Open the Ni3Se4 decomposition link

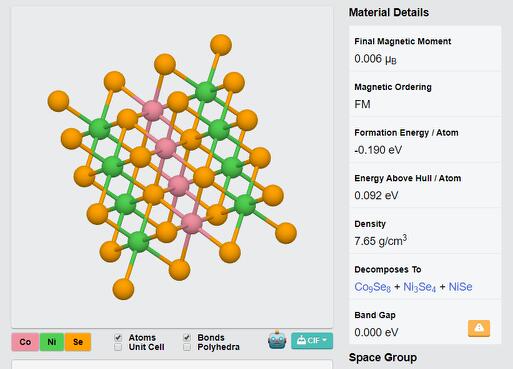(419, 287)
